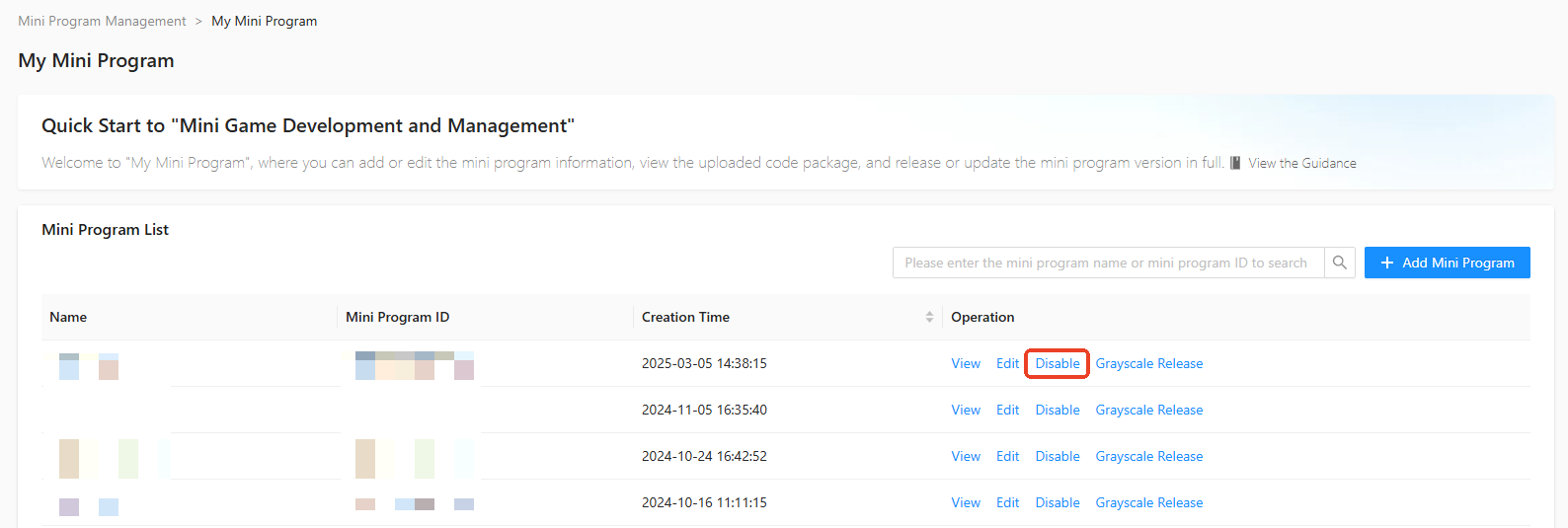This screenshot has width=1568, height=528.
Task: Edit the 2024-11-05 16:35:40 program
Action: (1007, 410)
